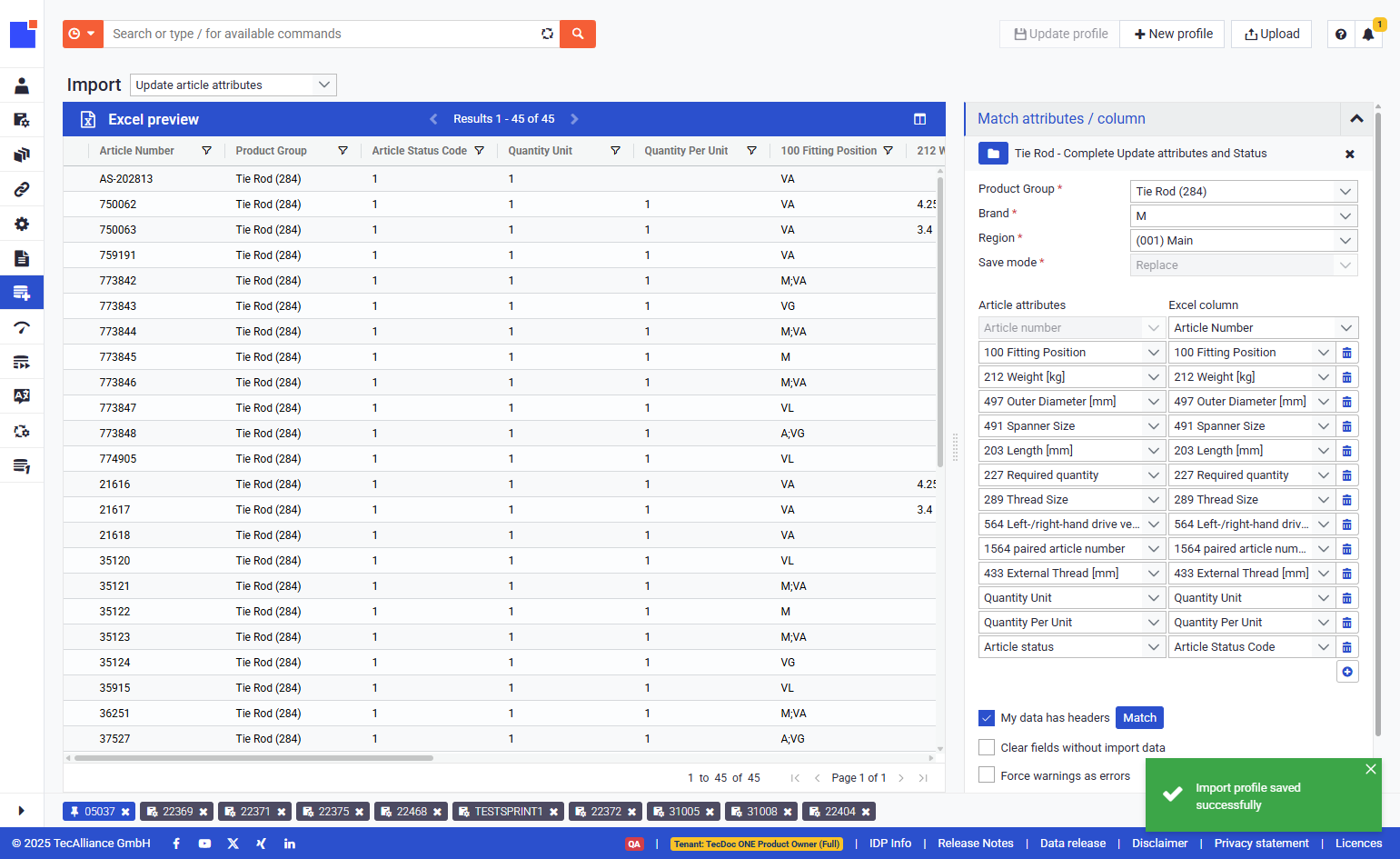Image resolution: width=1400 pixels, height=859 pixels.
Task: Collapse the Match attributes / column panel
Action: point(1356,119)
